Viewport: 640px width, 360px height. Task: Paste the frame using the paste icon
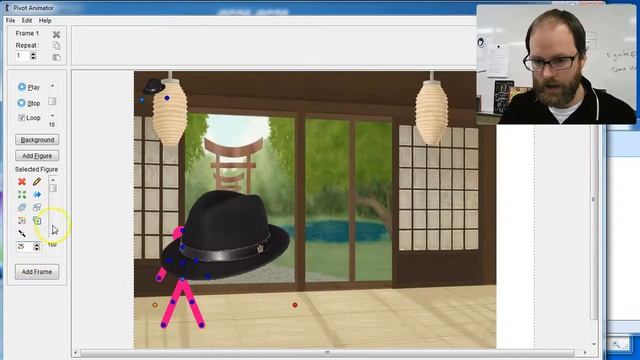pos(56,57)
